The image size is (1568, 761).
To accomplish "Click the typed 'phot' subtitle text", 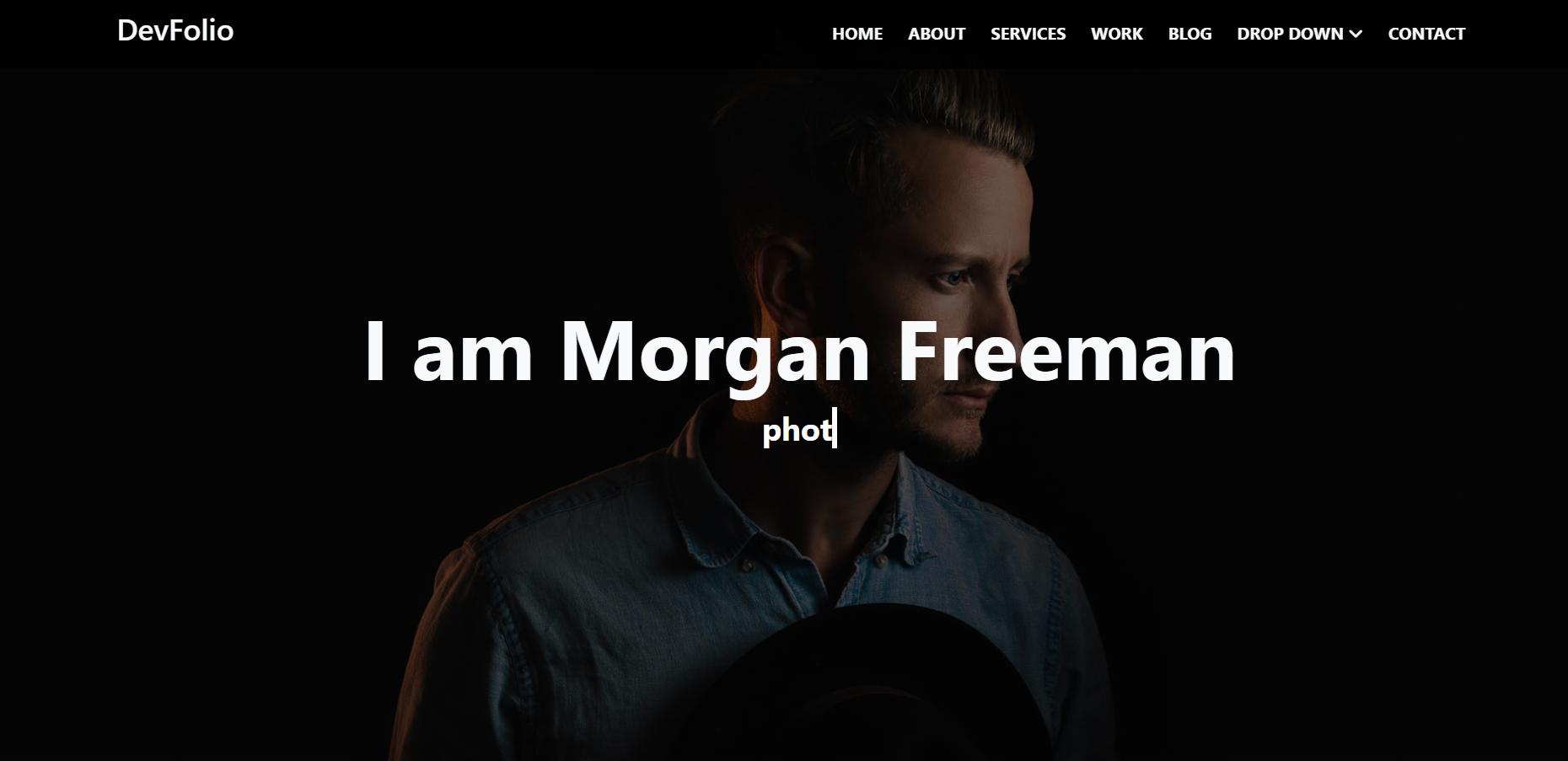I will (x=797, y=431).
